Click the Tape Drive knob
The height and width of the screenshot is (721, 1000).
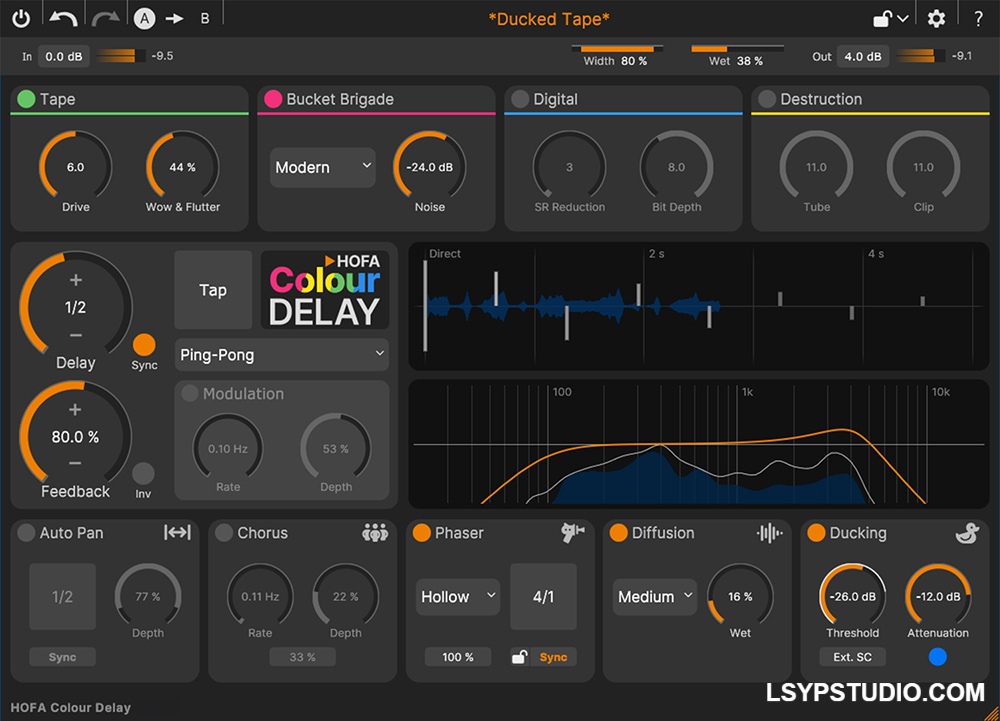[75, 167]
